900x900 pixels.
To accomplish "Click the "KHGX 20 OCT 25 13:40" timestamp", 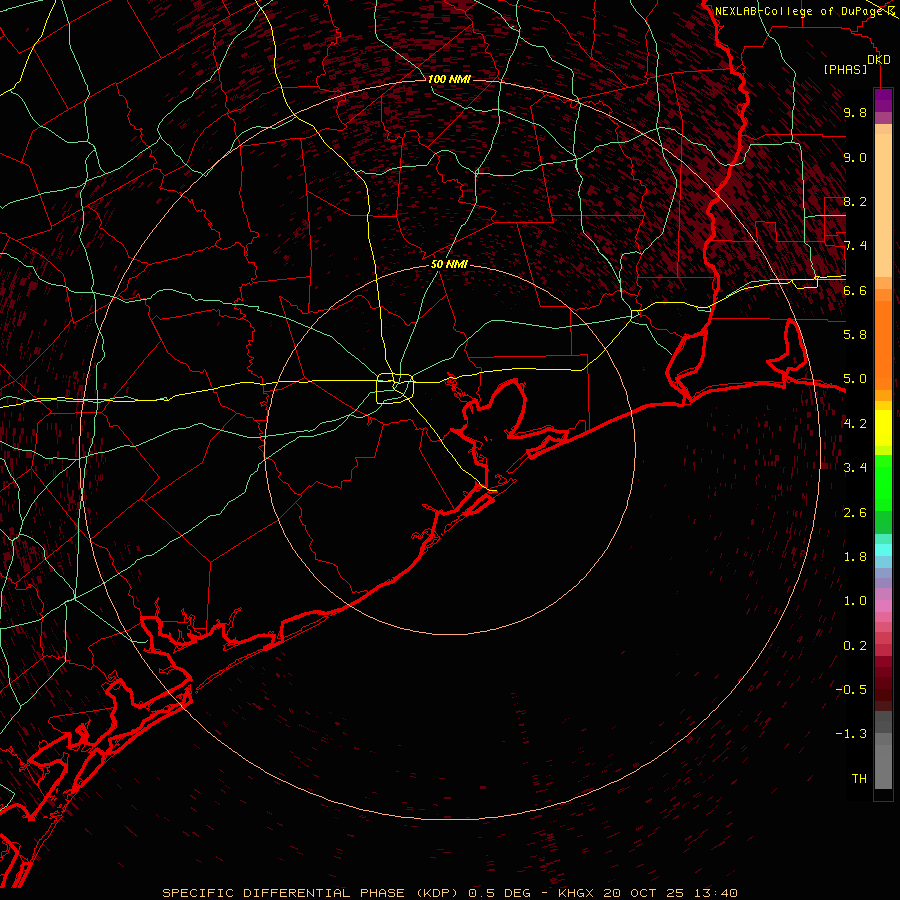I will pyautogui.click(x=647, y=893).
